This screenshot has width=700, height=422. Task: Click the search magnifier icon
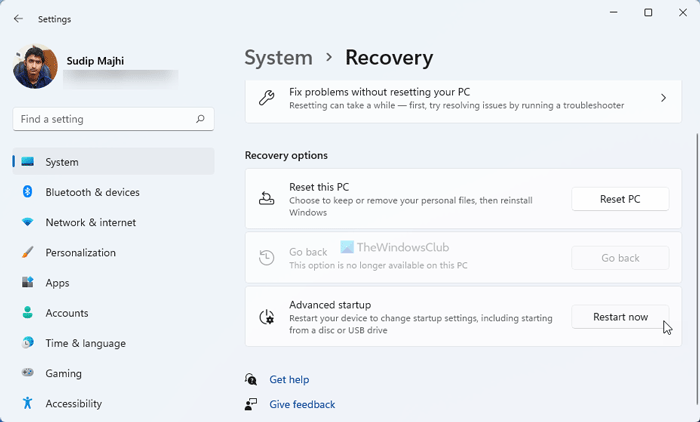[201, 120]
